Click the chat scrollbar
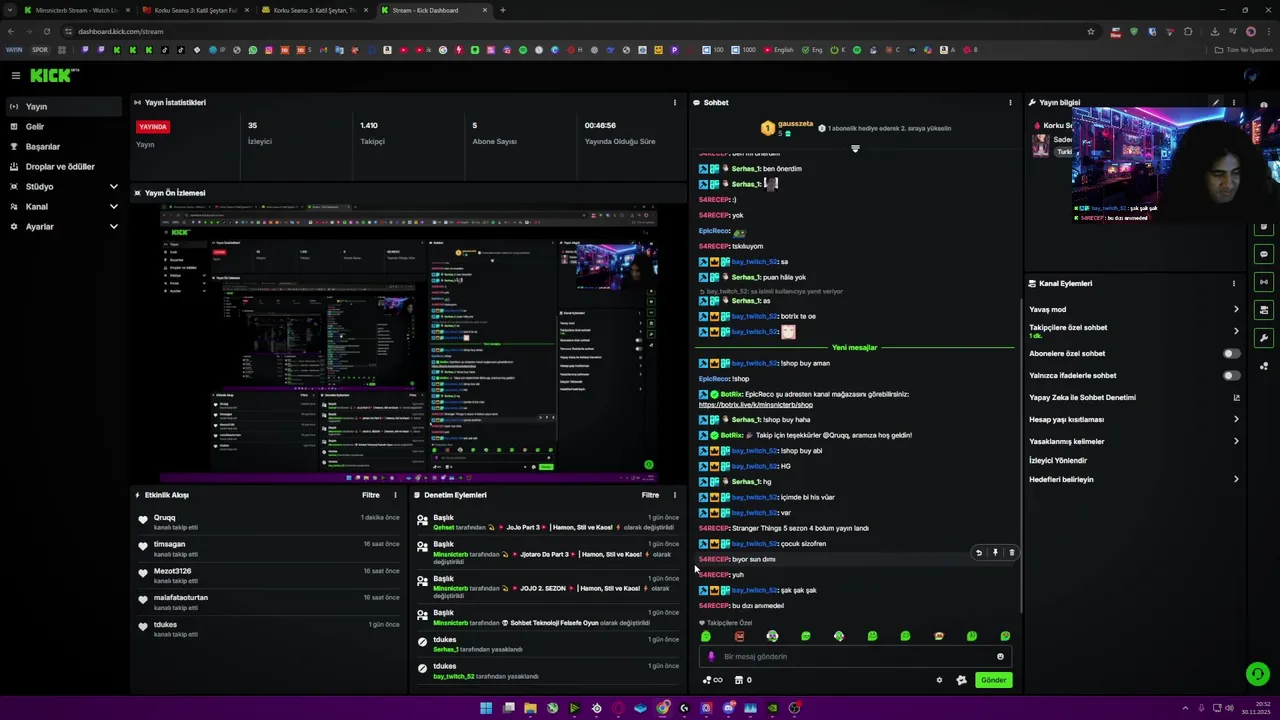The width and height of the screenshot is (1280, 720). (1020, 455)
